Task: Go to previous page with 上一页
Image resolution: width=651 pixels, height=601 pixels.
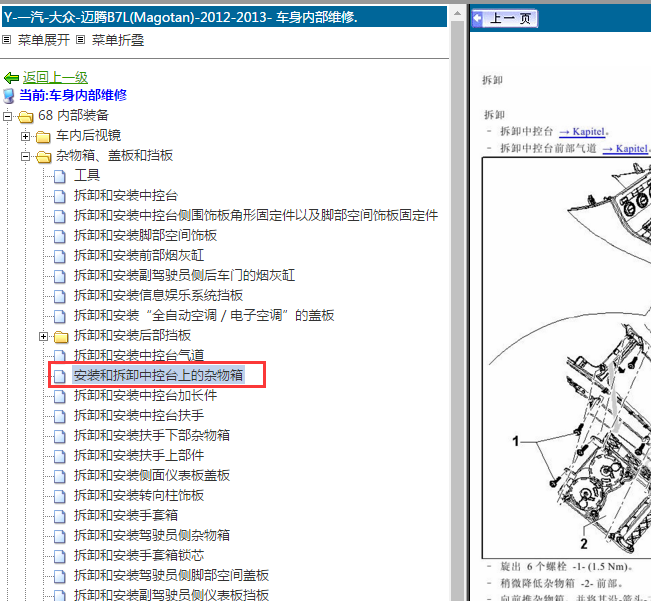Action: 504,18
